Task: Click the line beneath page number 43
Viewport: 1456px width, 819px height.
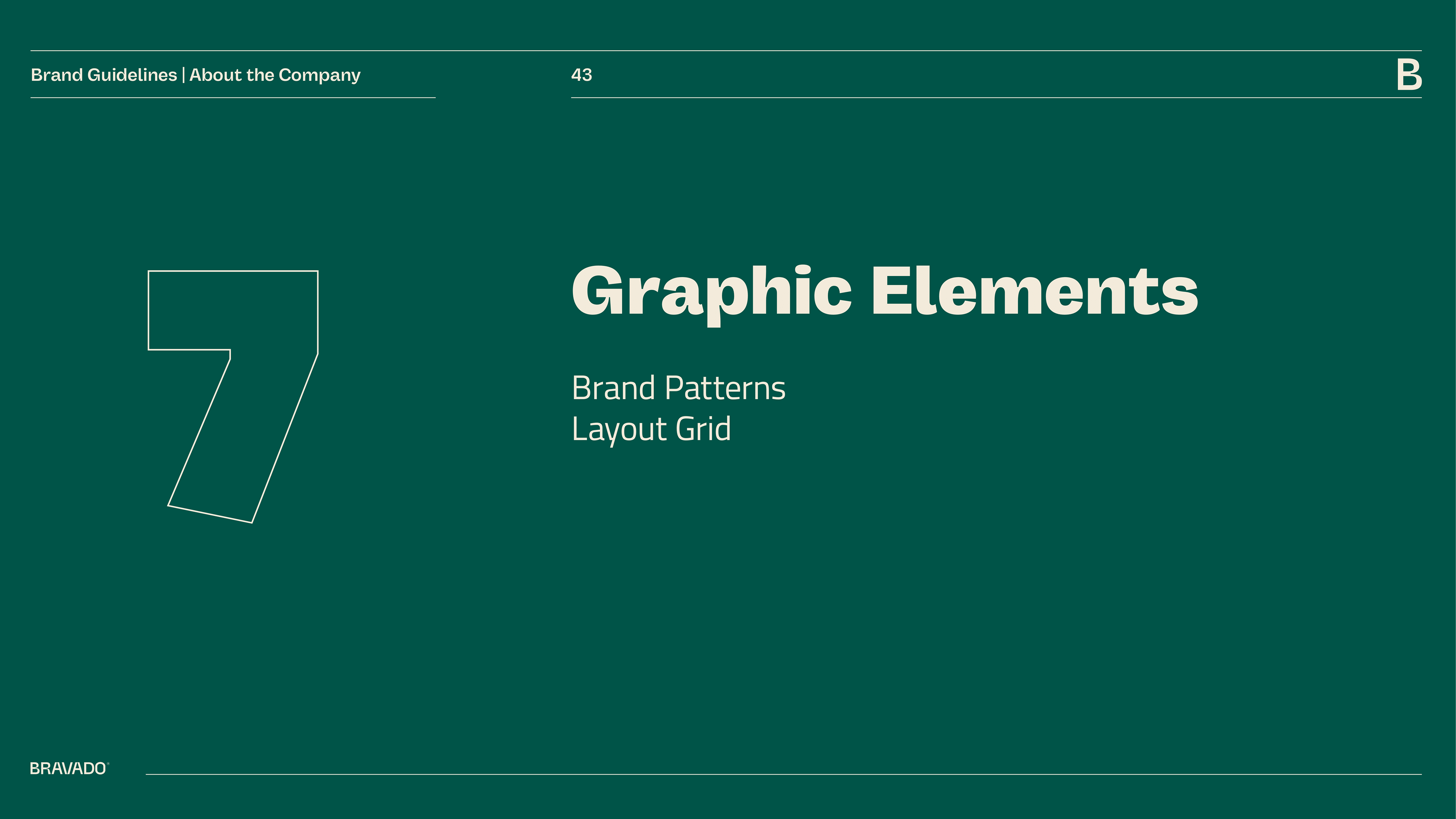Action: tap(996, 98)
